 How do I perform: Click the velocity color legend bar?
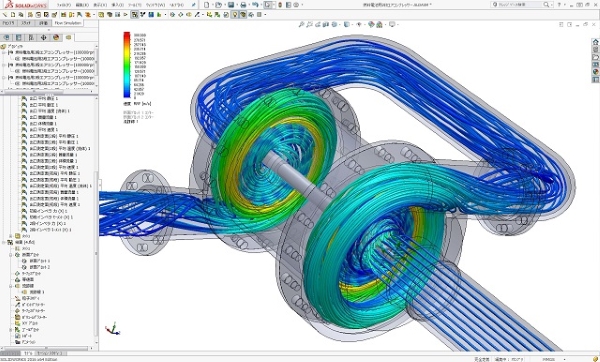(127, 65)
